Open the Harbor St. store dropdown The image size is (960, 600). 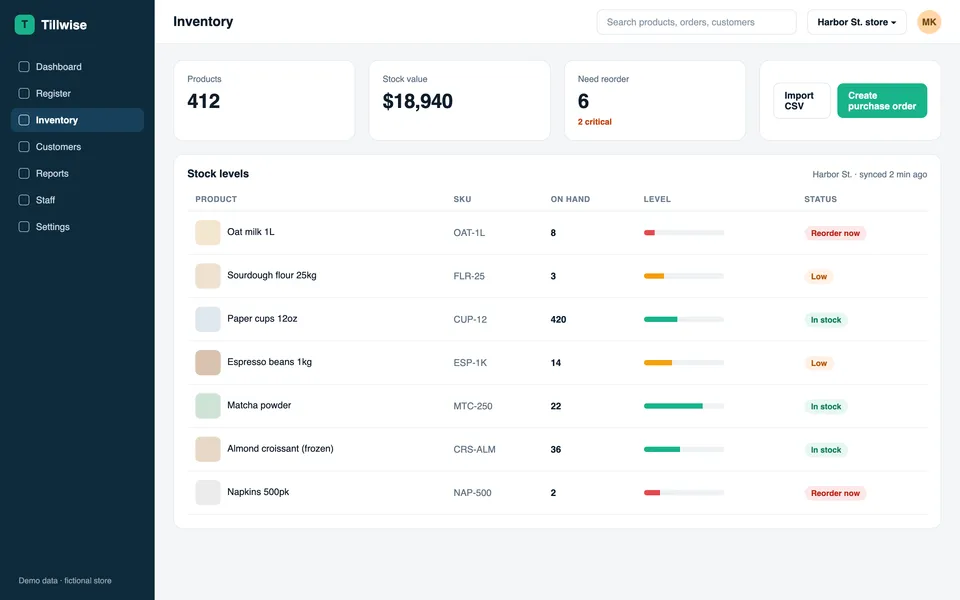[x=857, y=22]
